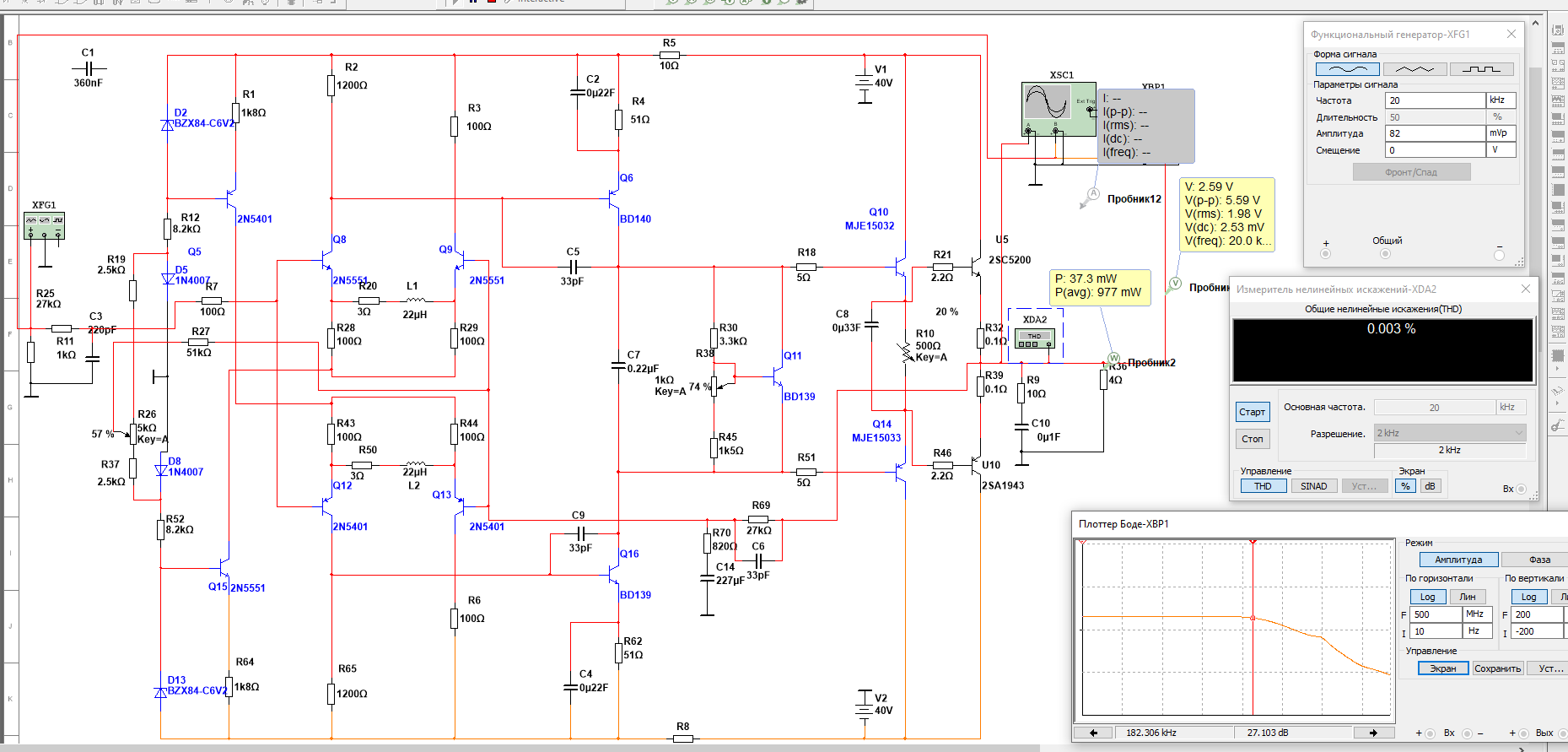Select the triangle waveform shape button
This screenshot has width=1568, height=752.
[x=1414, y=69]
